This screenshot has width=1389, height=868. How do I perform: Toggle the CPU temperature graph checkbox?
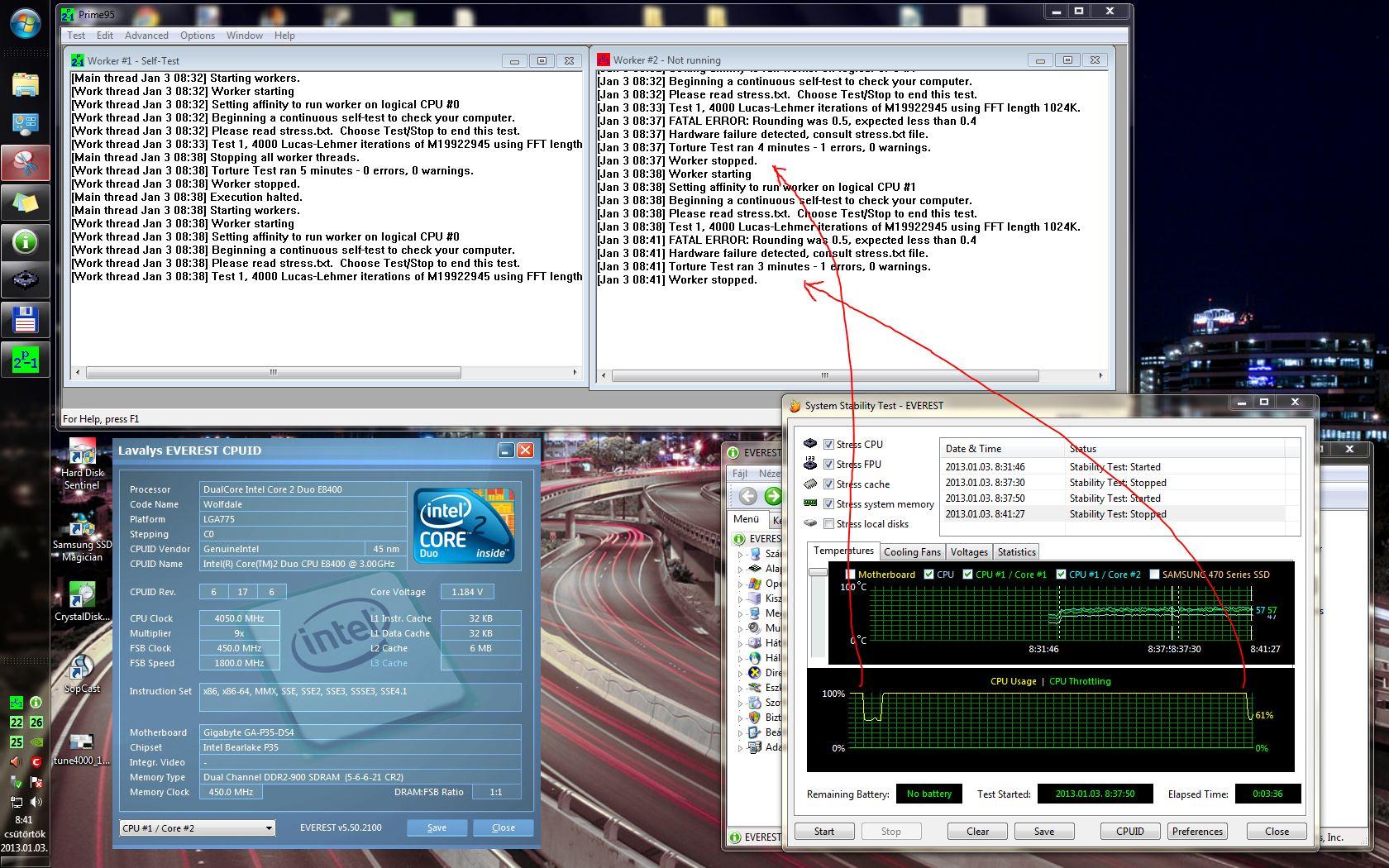928,575
